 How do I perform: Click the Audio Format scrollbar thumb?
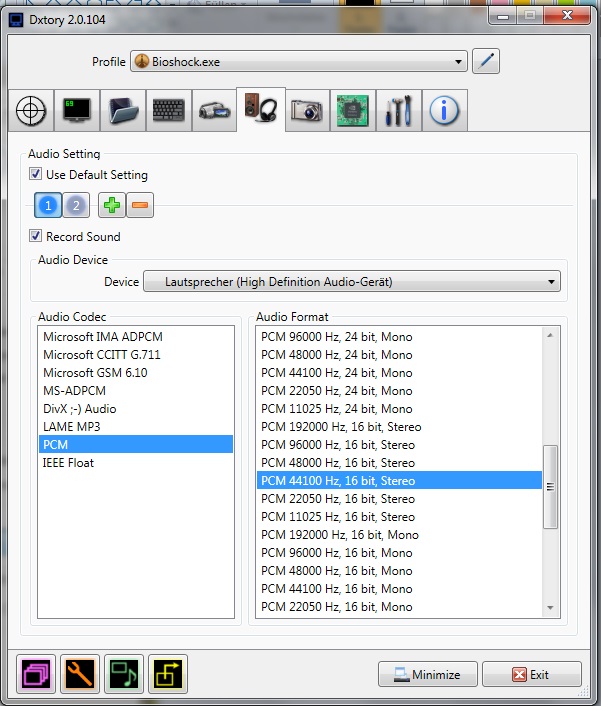(550, 487)
